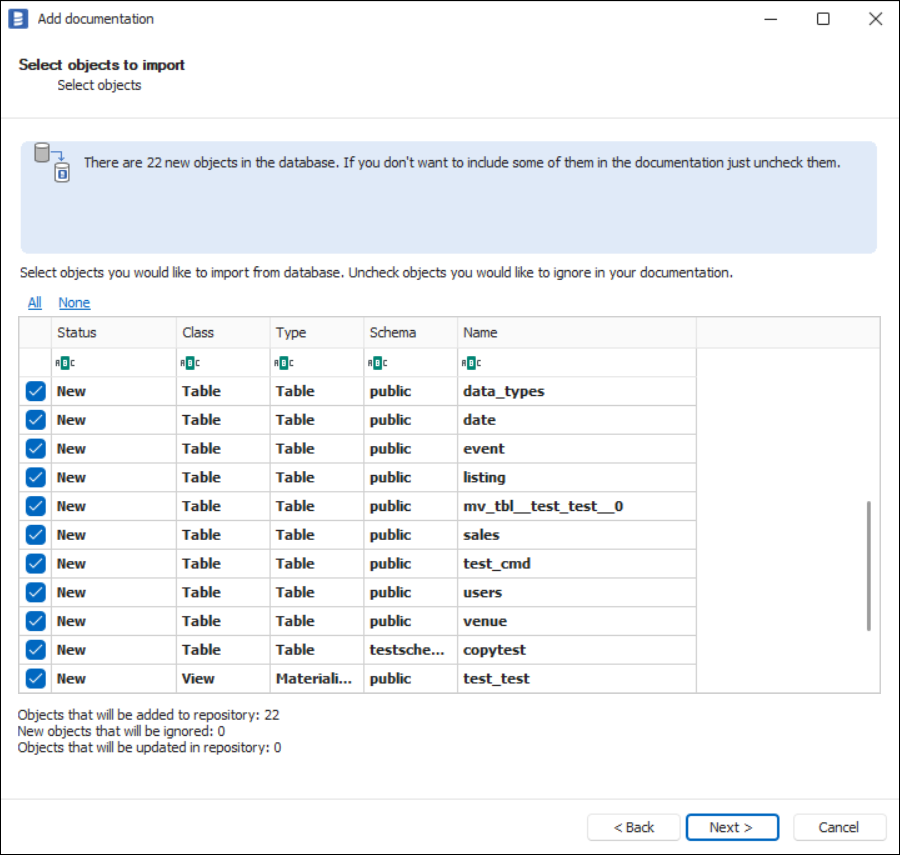Select the mv_tbl__test_test__0 name cell
This screenshot has width=900, height=855.
(x=577, y=506)
